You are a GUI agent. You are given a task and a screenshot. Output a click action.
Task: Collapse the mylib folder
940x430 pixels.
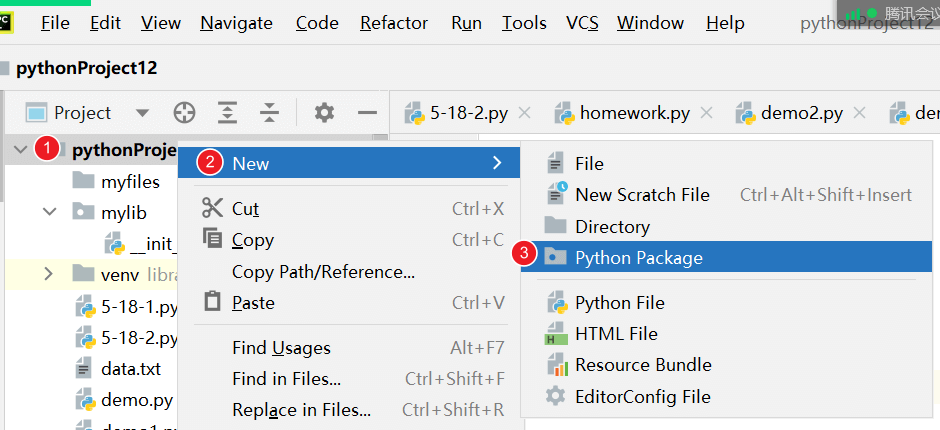(49, 212)
